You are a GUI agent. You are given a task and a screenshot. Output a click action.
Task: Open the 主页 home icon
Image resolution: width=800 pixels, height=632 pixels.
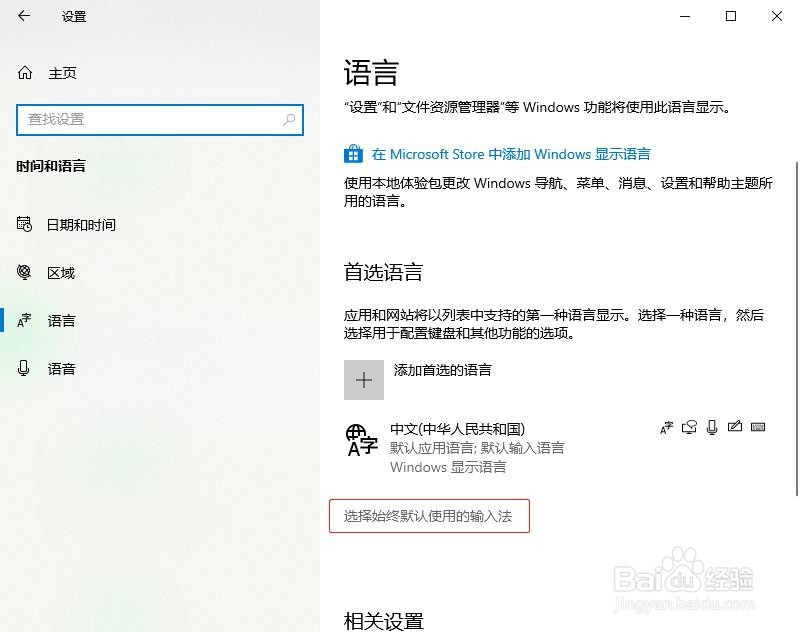pyautogui.click(x=24, y=73)
